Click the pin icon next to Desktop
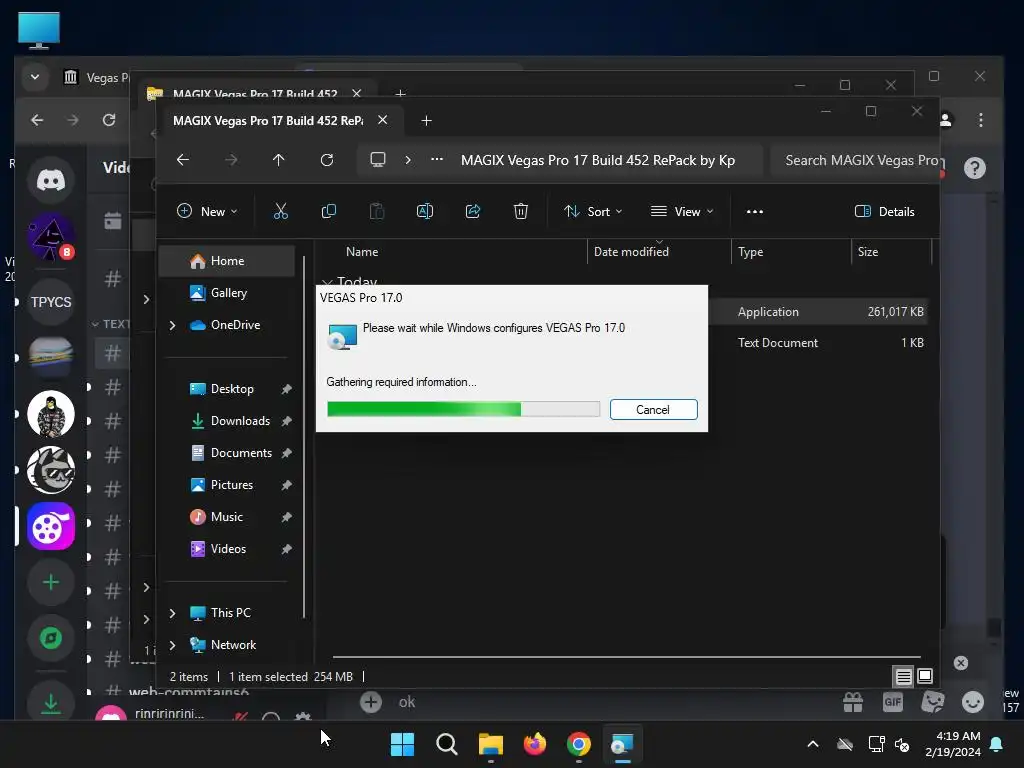Screen dimensions: 1024x768 coord(287,389)
